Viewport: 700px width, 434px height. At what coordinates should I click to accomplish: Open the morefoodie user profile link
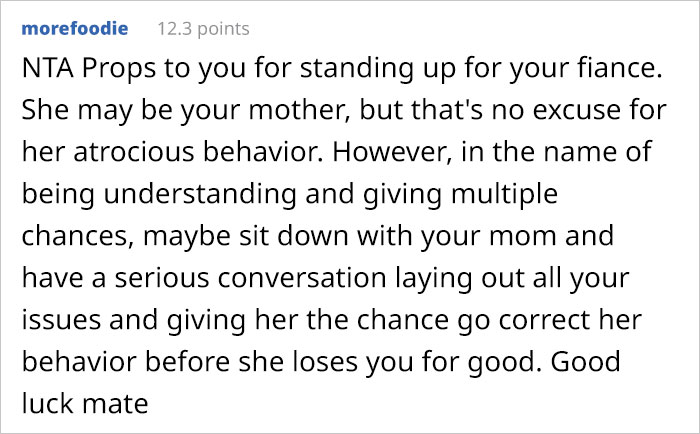pyautogui.click(x=75, y=29)
